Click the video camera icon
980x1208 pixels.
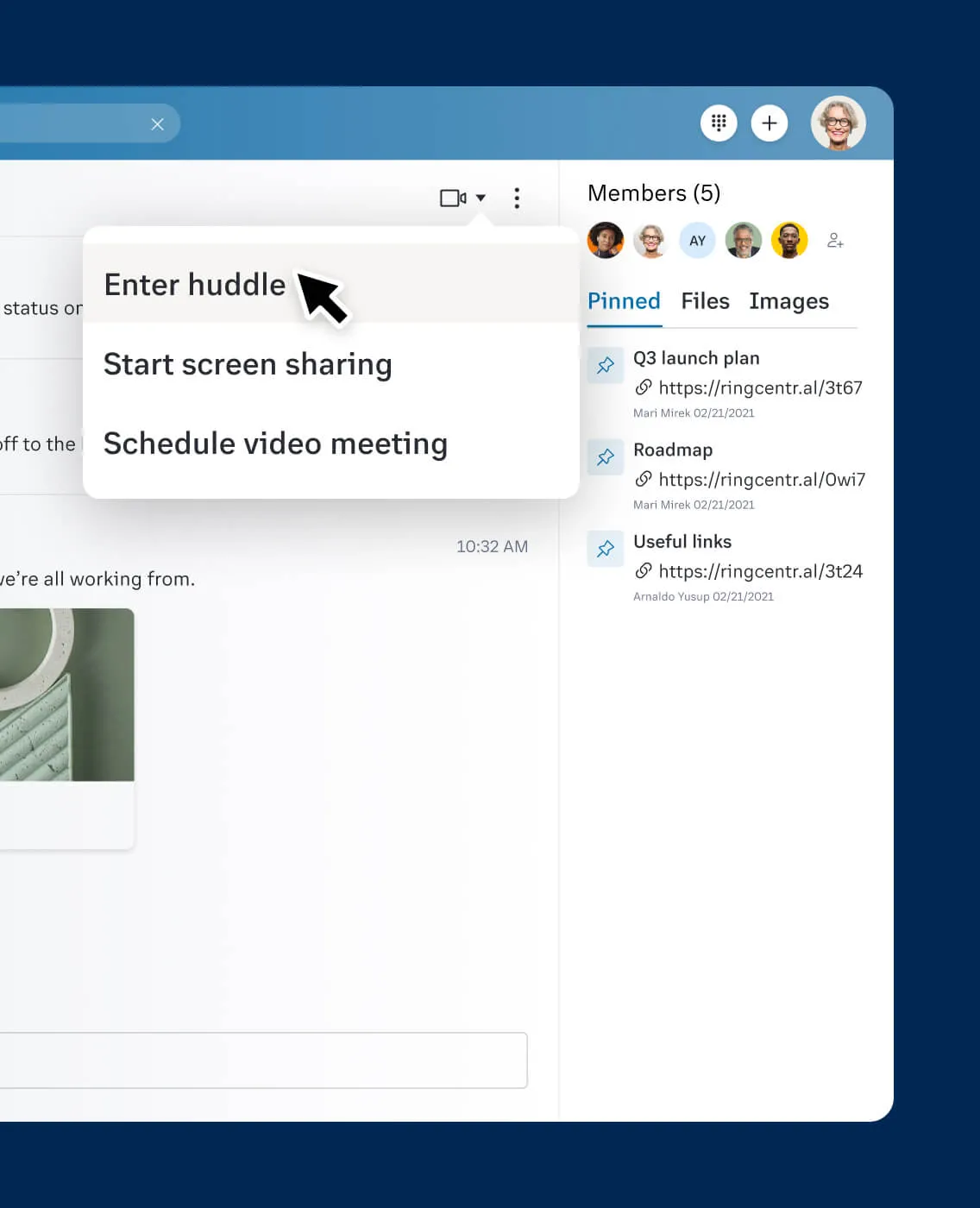(x=453, y=198)
